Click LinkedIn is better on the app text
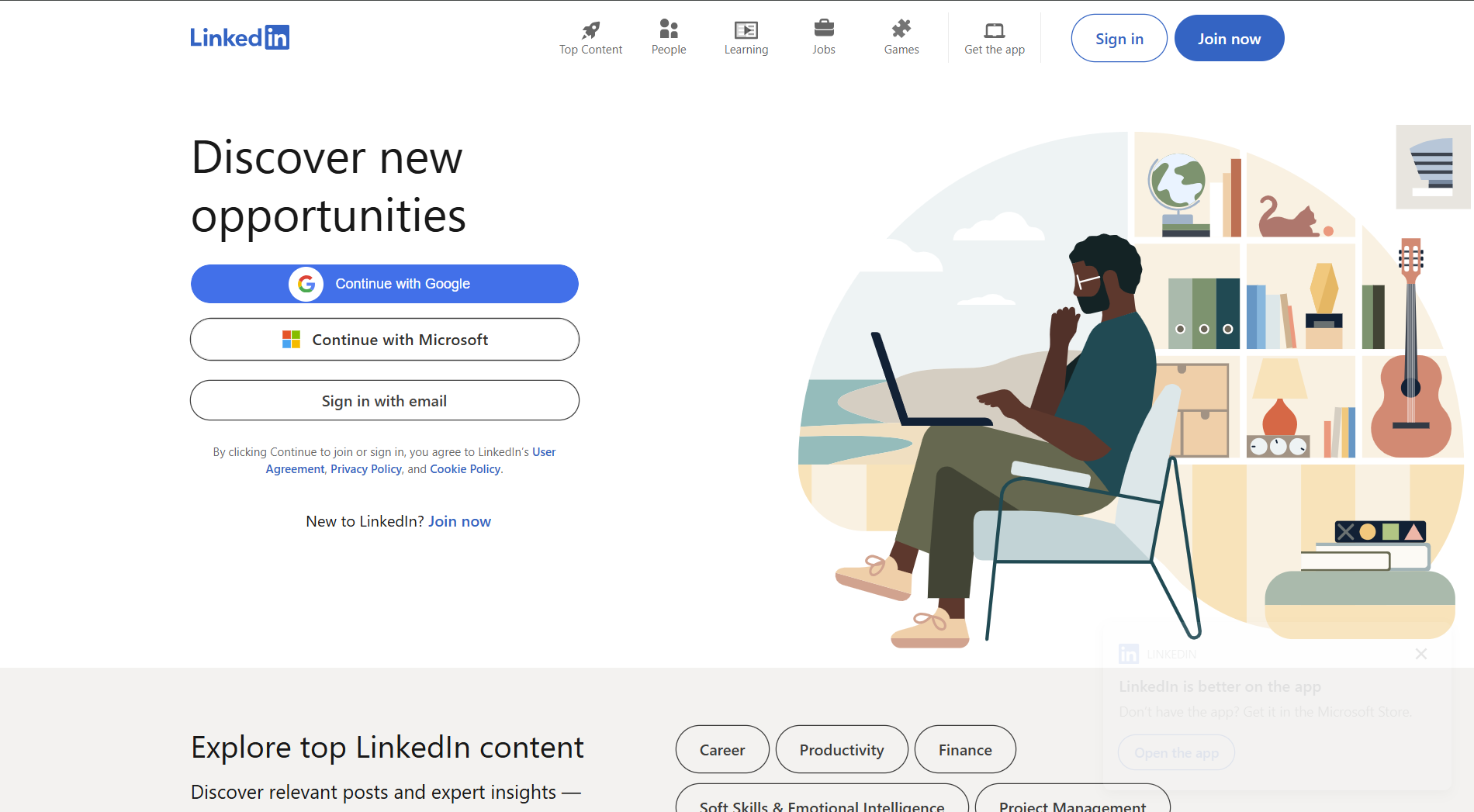This screenshot has width=1474, height=812. [x=1220, y=686]
